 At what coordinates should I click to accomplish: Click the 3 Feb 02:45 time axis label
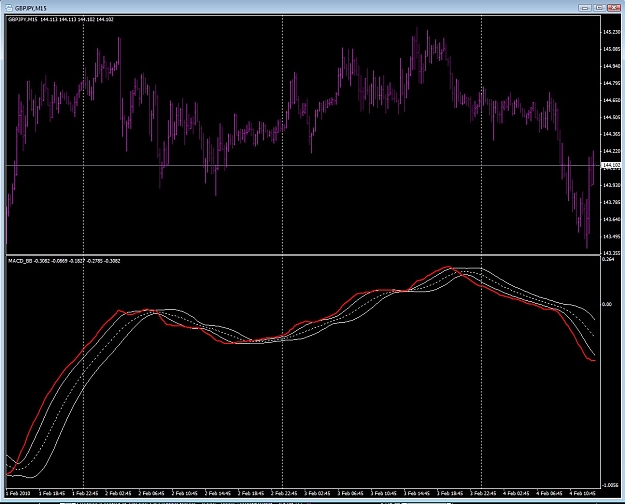[317, 494]
